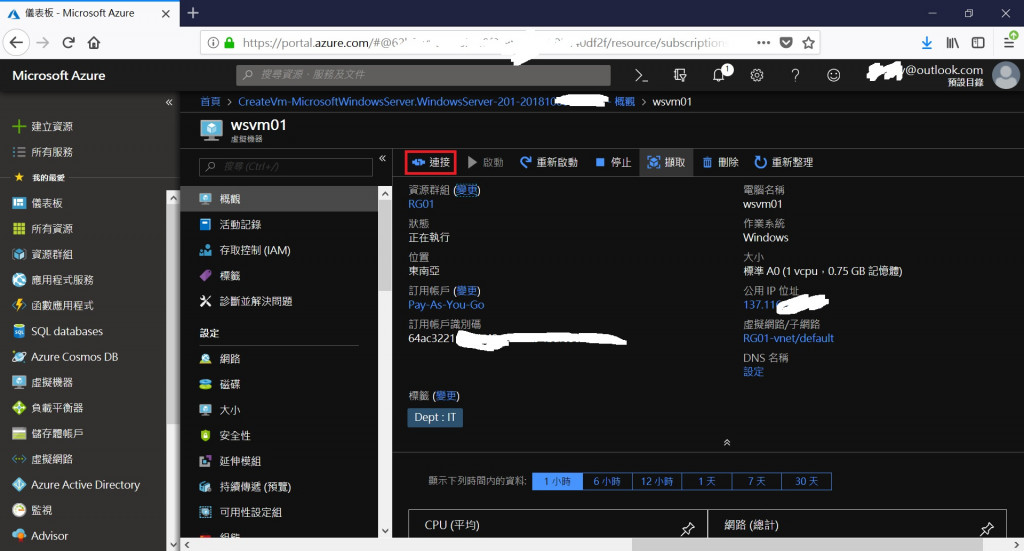This screenshot has width=1024, height=551.
Task: Open Pay-As-You-Go subscription link
Action: 446,305
